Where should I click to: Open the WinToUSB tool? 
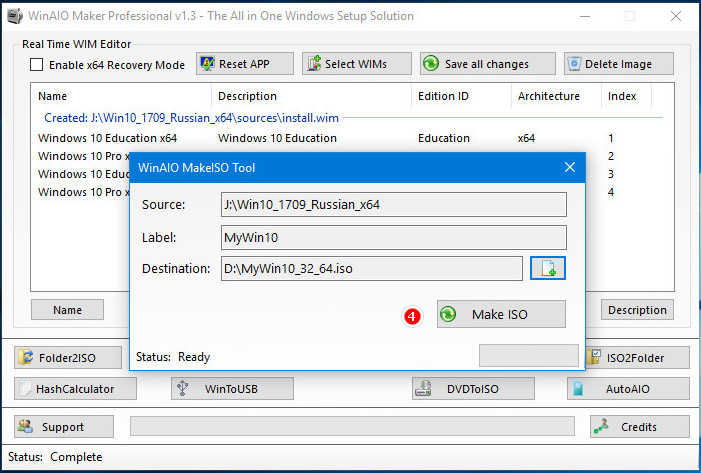tap(232, 389)
